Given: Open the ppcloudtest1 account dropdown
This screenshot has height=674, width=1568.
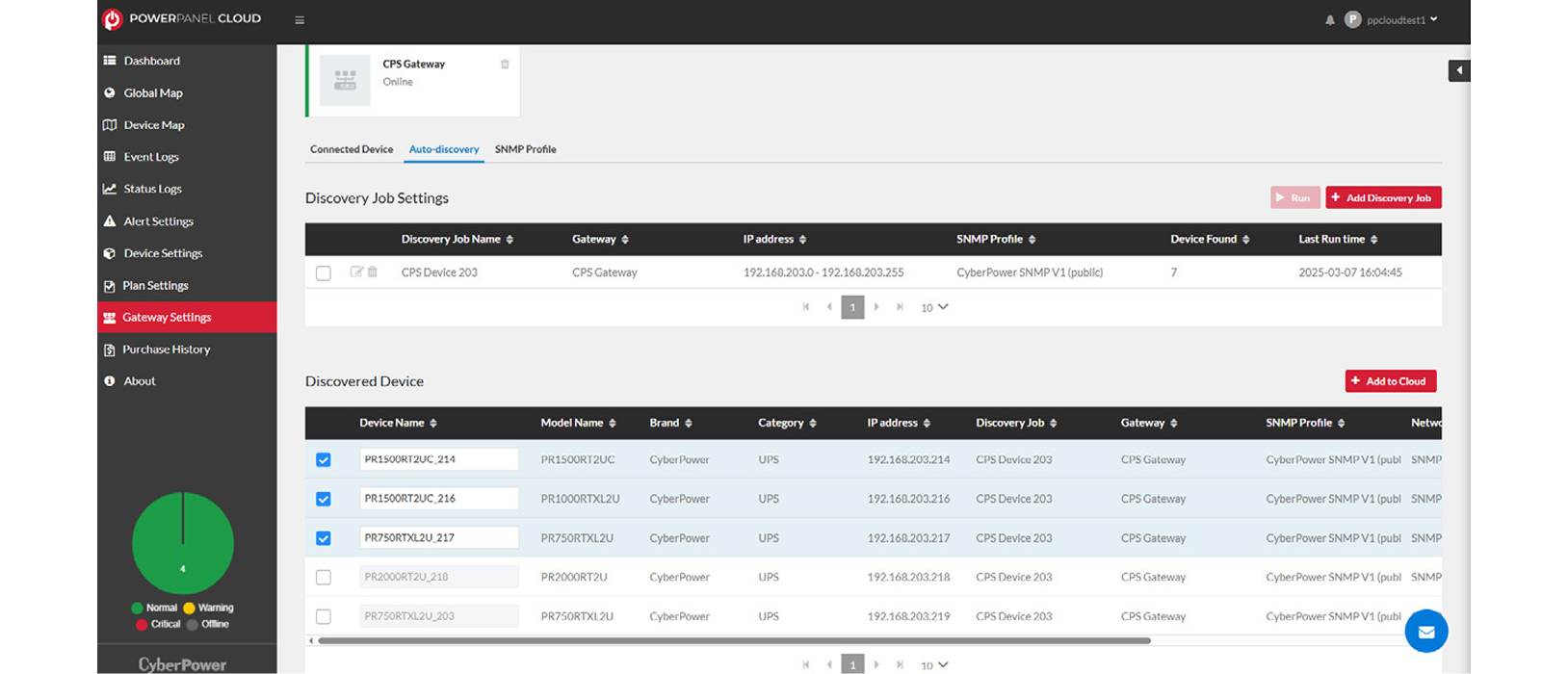Looking at the screenshot, I should pyautogui.click(x=1392, y=20).
